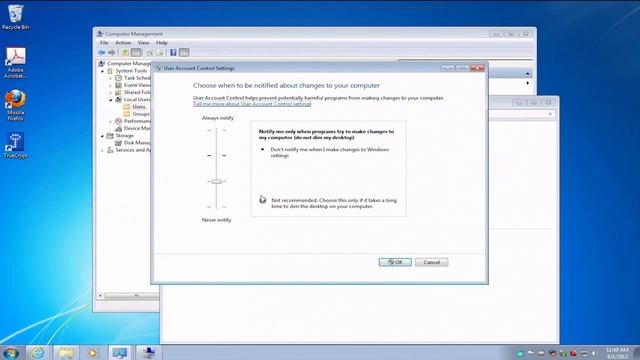Set UAC slider to bottom Never notify level

217,207
